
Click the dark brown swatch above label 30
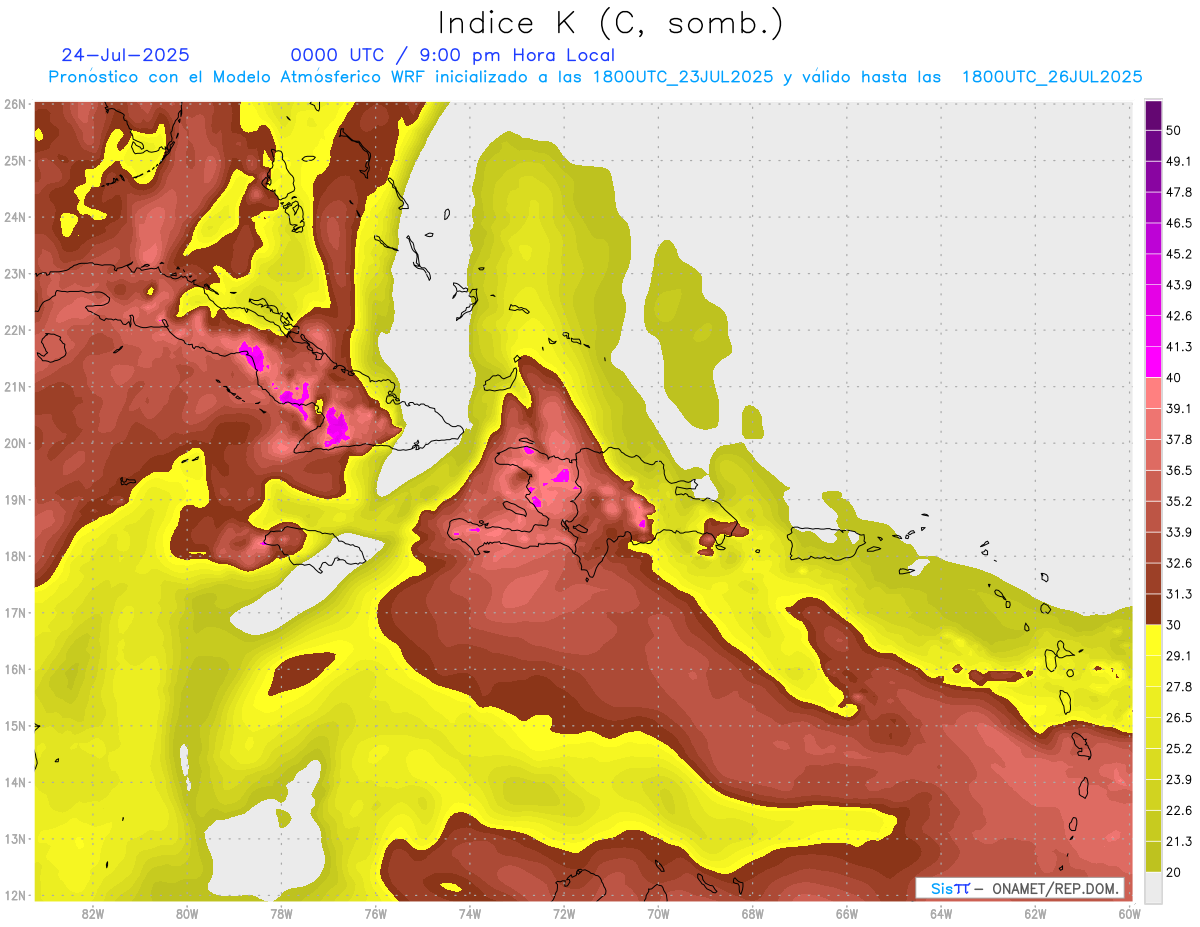pyautogui.click(x=1153, y=610)
